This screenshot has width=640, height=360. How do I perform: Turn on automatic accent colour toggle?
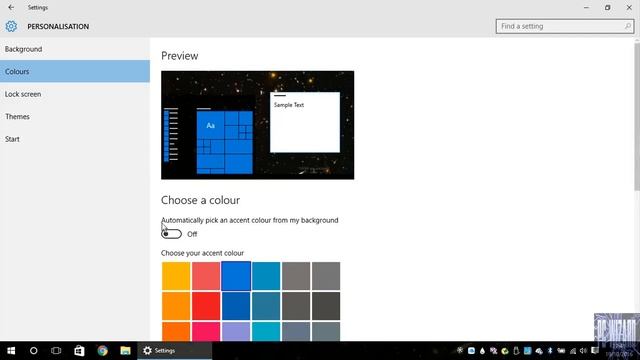[171, 234]
